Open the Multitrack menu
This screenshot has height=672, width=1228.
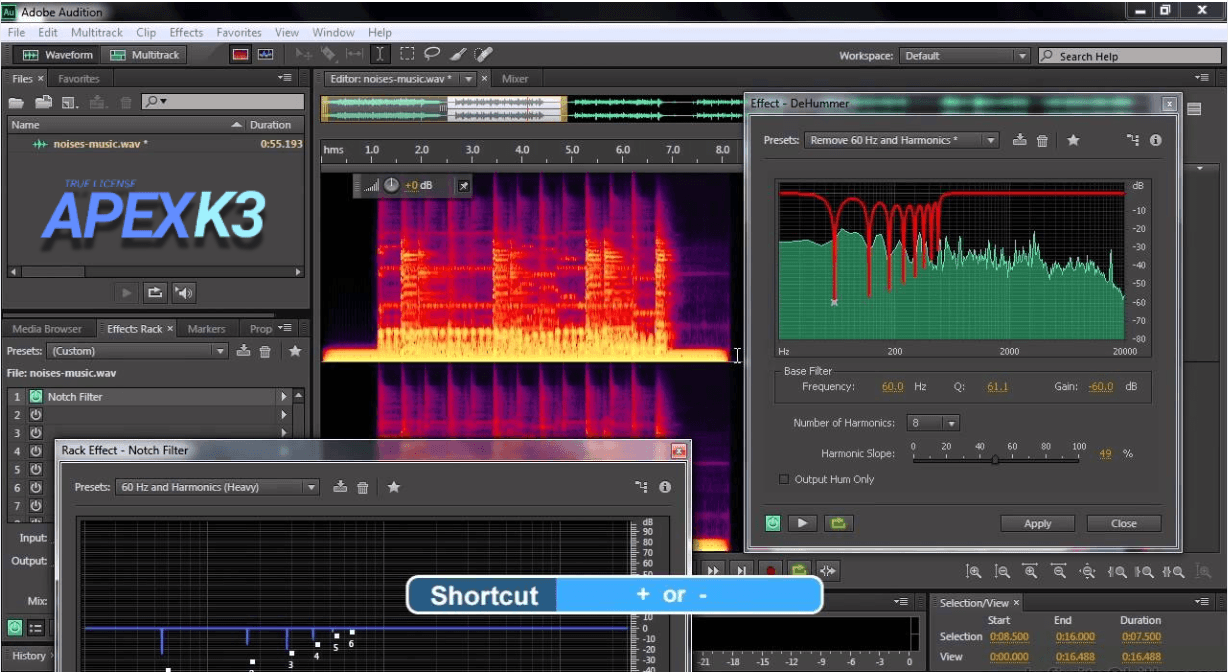pos(97,32)
